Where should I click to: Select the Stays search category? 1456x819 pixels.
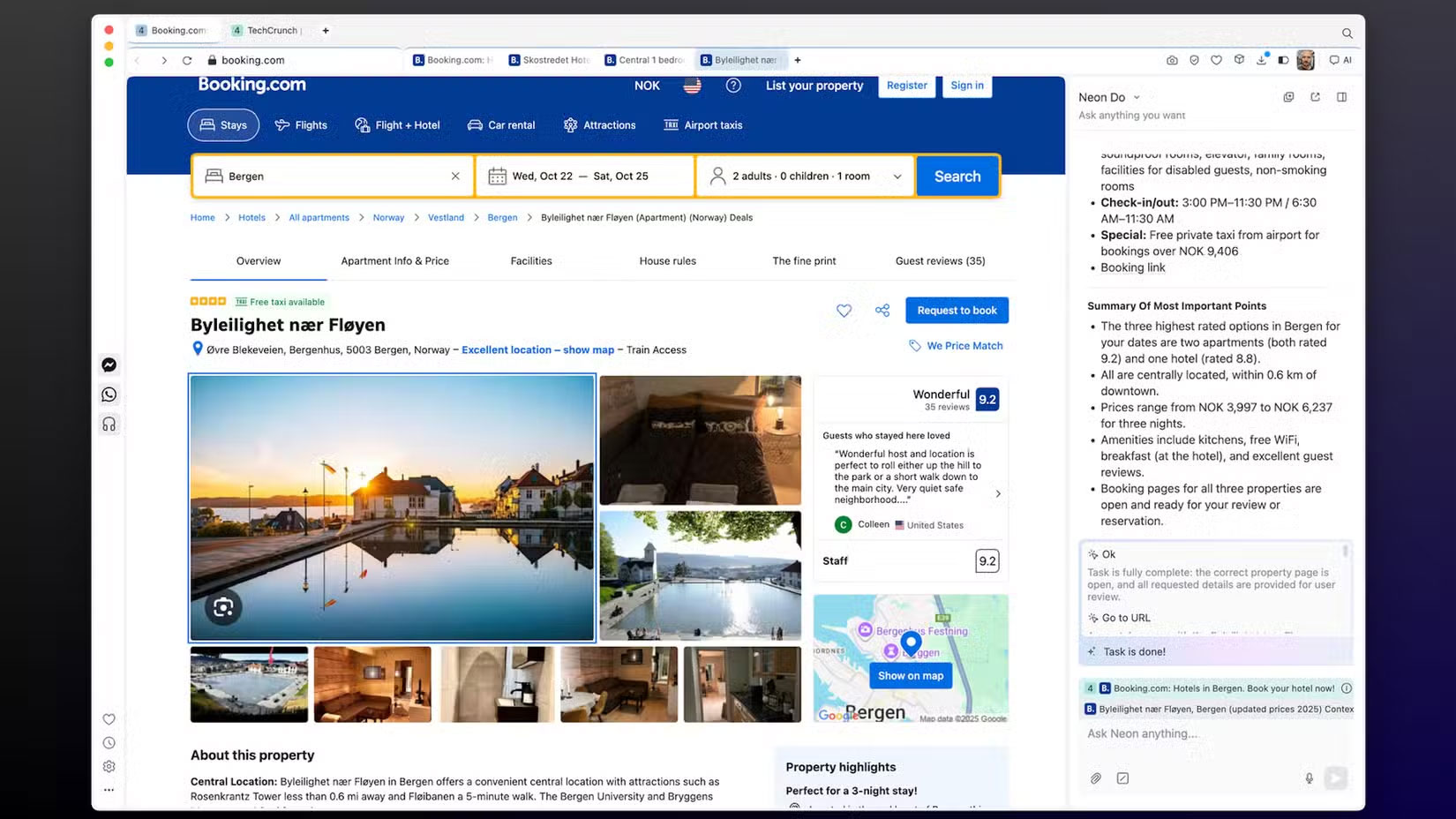click(x=222, y=124)
